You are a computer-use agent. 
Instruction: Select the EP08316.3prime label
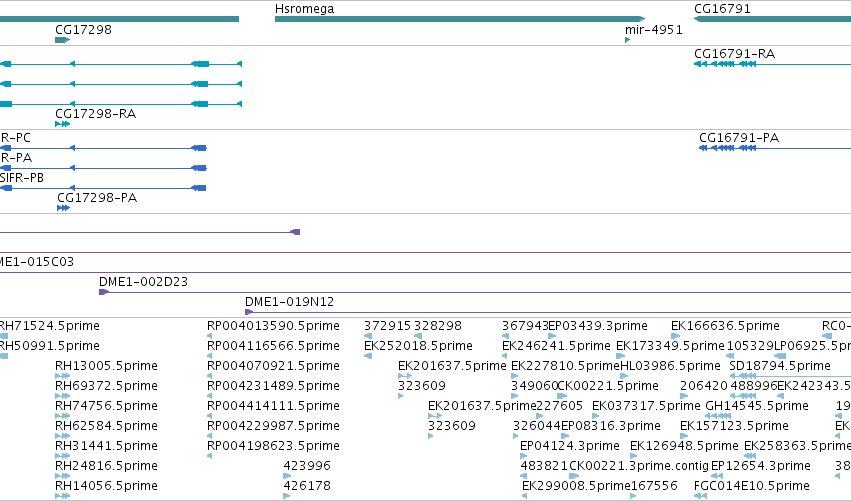[611, 426]
